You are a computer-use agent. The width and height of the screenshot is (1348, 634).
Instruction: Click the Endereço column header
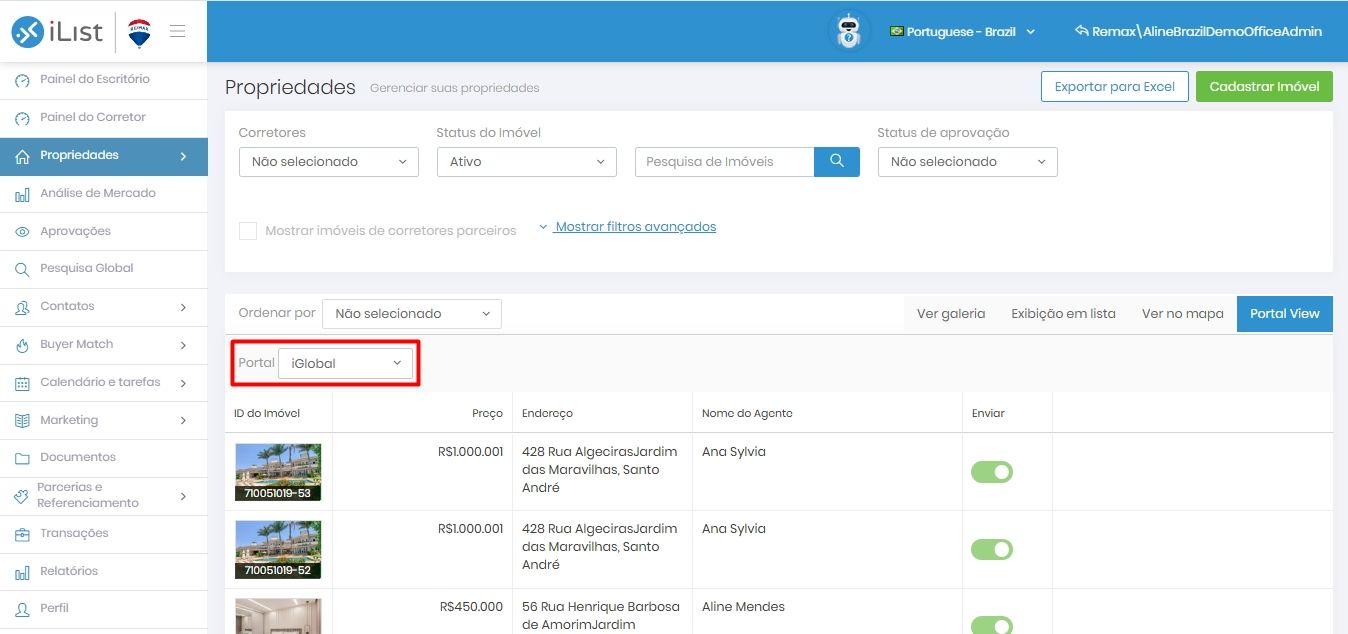pyautogui.click(x=547, y=414)
